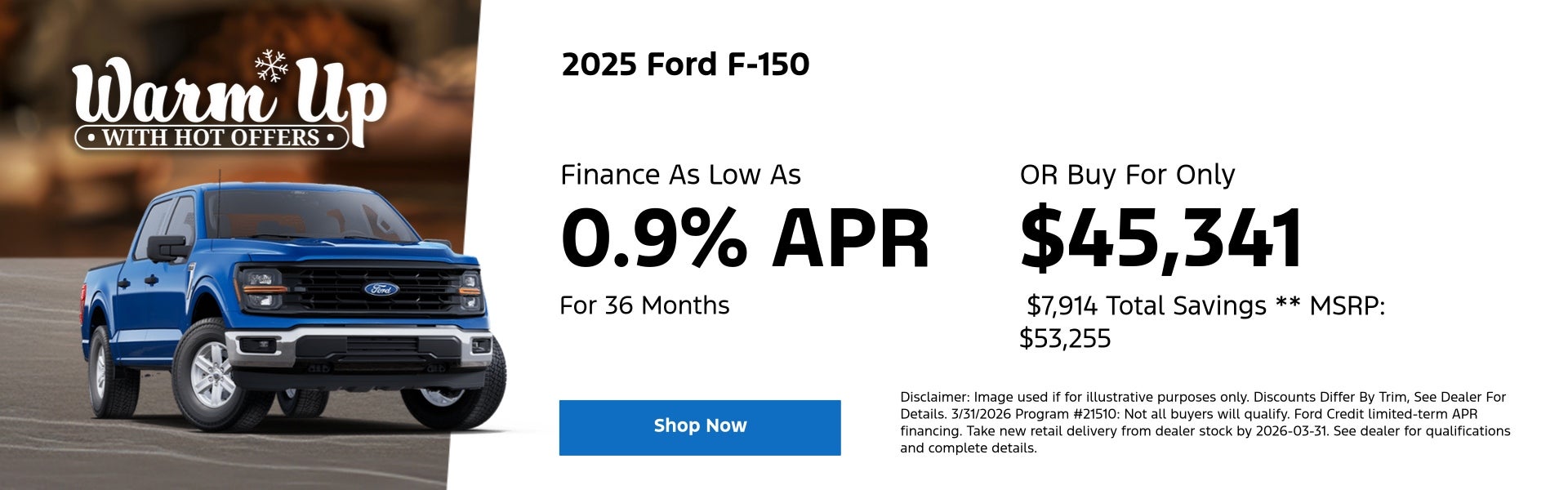This screenshot has width=1568, height=490.
Task: Click the disclaimer paragraph
Action: tap(1205, 422)
